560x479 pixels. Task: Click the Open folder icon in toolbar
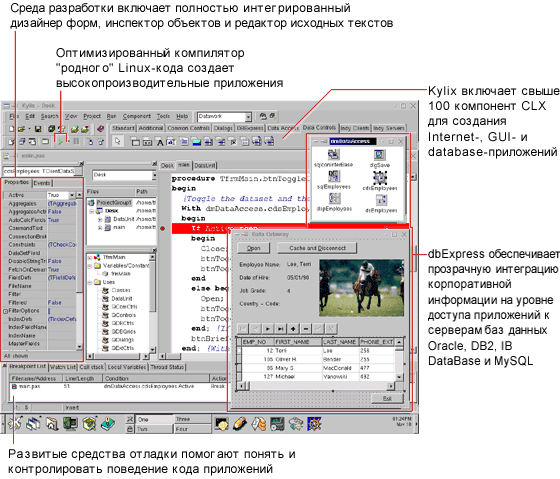[x=21, y=129]
